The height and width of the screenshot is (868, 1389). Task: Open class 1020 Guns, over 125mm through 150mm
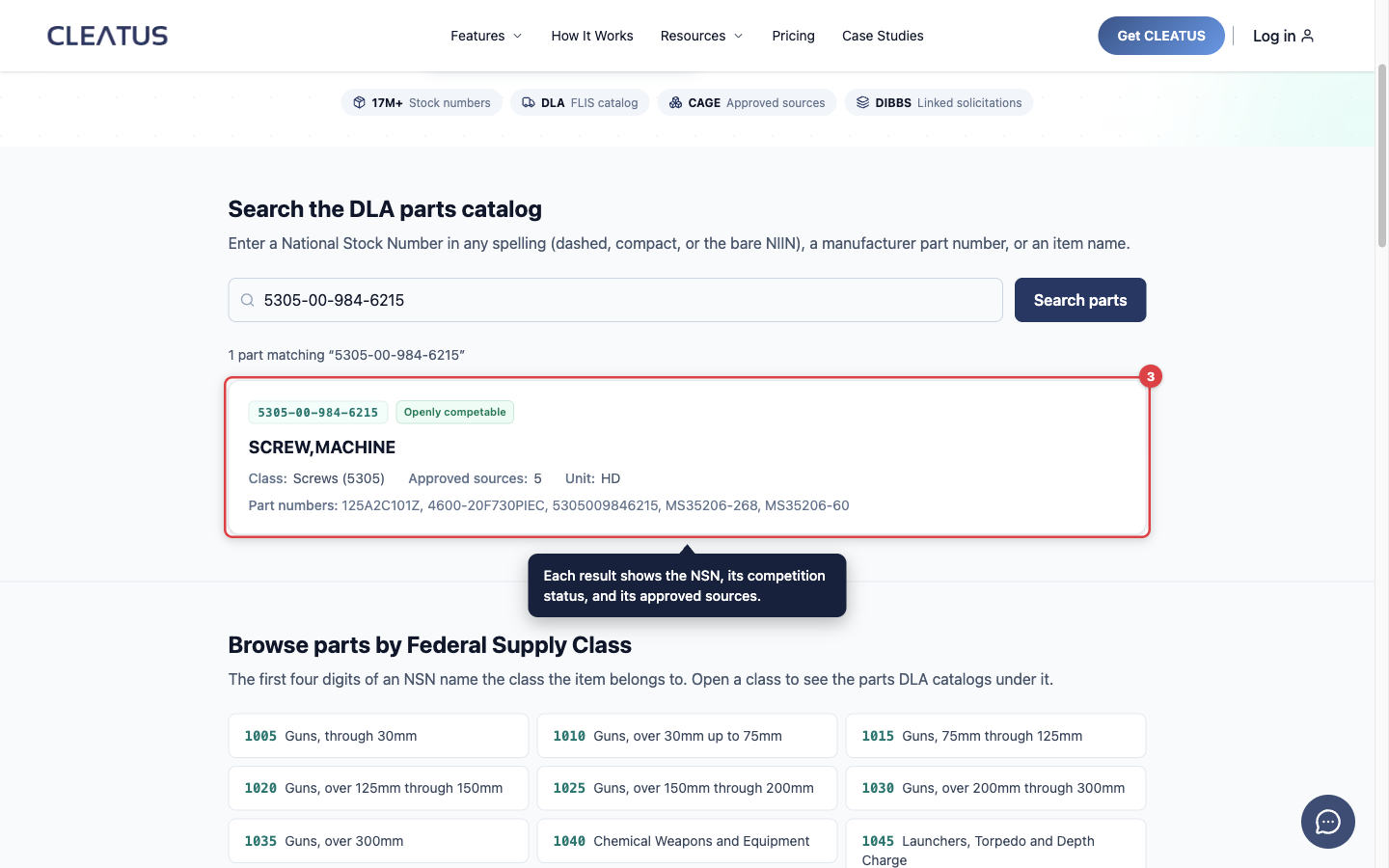coord(378,788)
